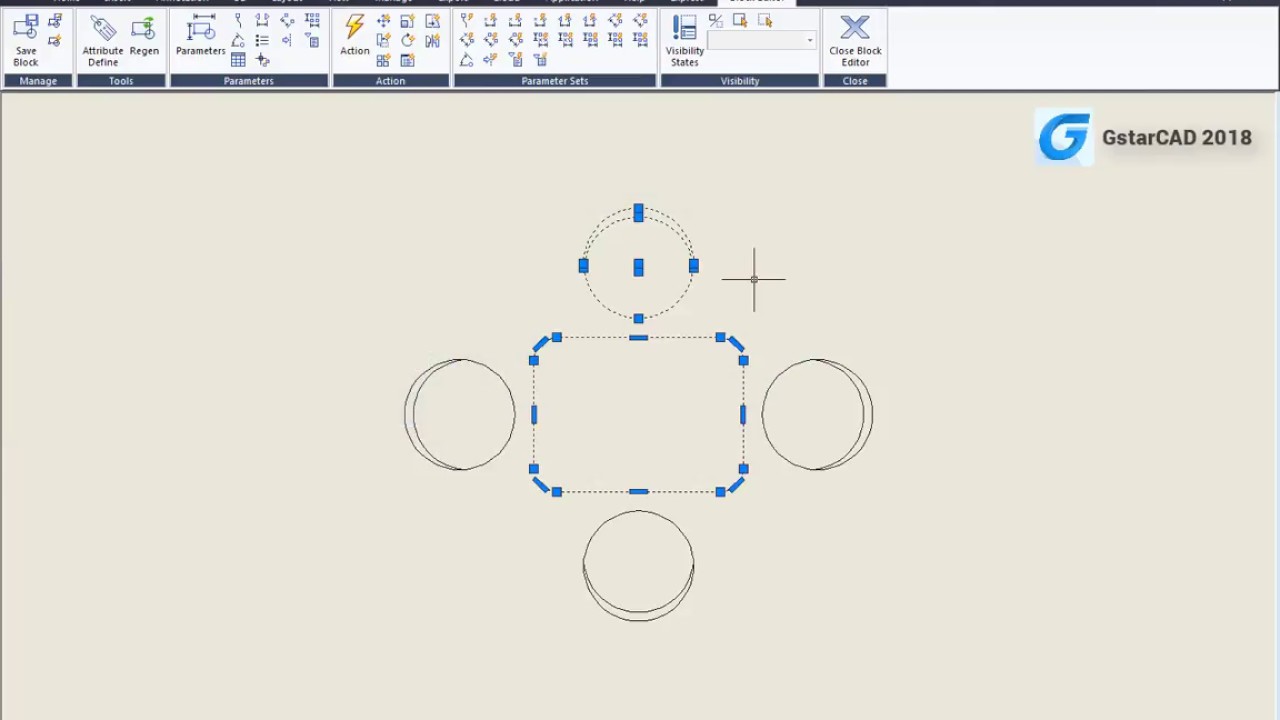Close the Block Editor
Viewport: 1280px width, 720px height.
(855, 41)
